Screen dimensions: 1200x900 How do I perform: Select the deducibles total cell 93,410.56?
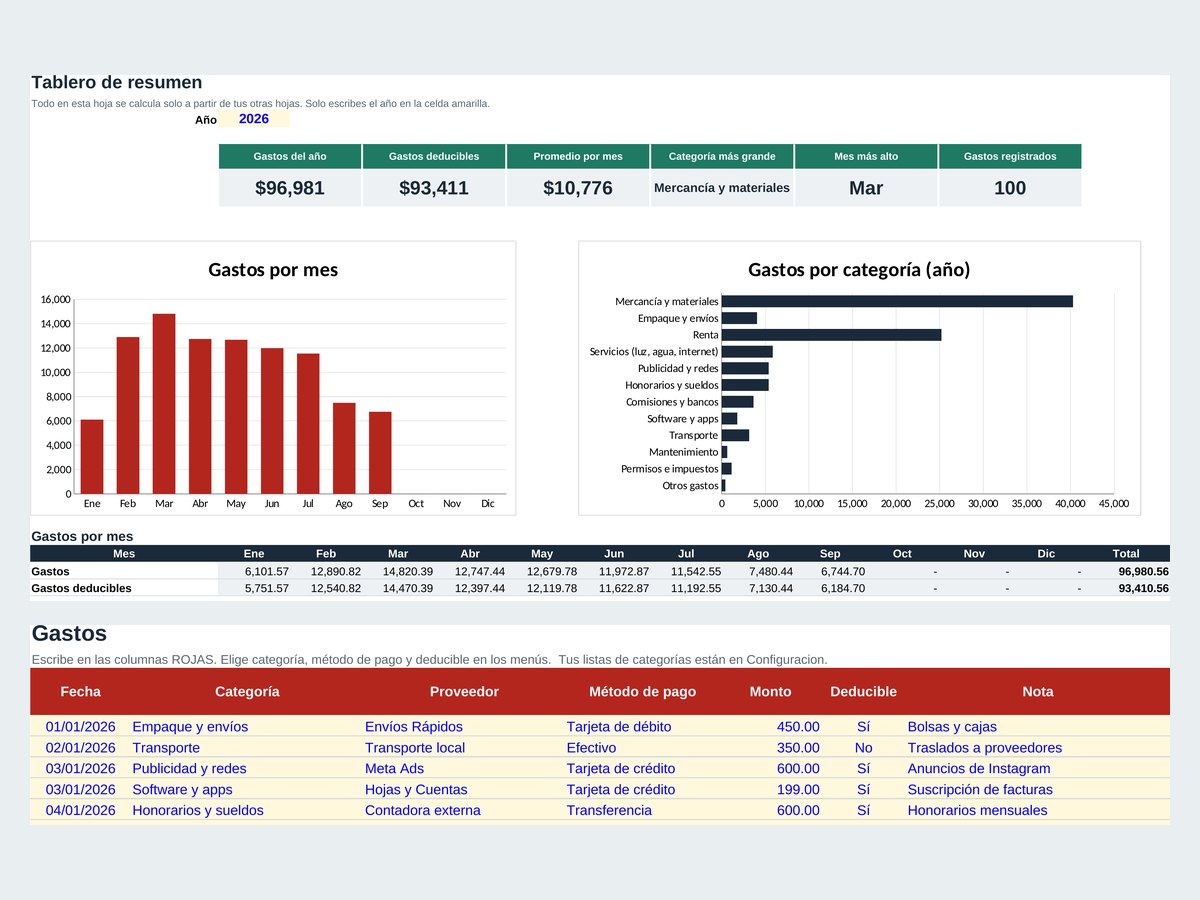click(x=1126, y=589)
